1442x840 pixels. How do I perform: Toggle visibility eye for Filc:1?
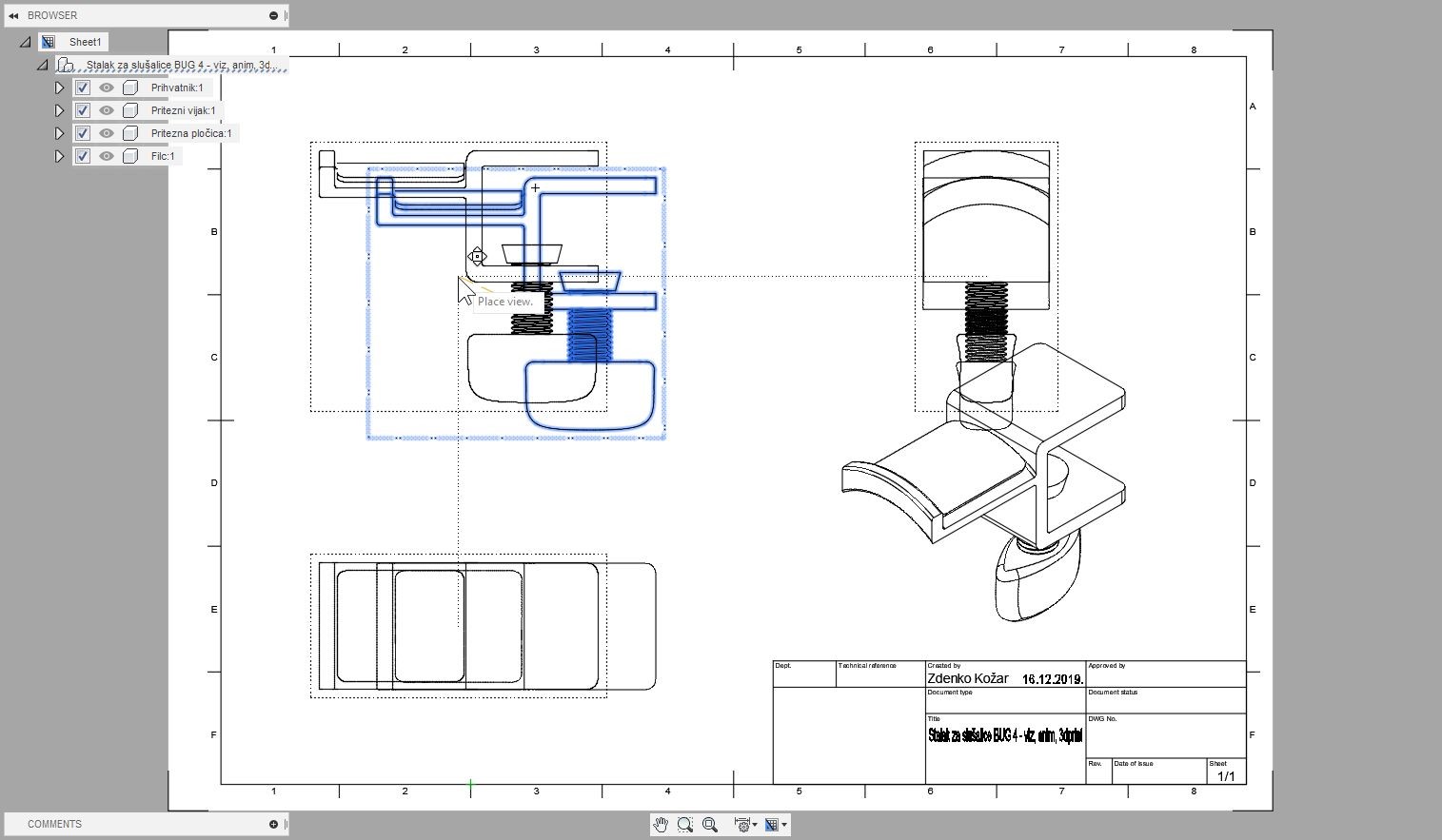pyautogui.click(x=107, y=156)
